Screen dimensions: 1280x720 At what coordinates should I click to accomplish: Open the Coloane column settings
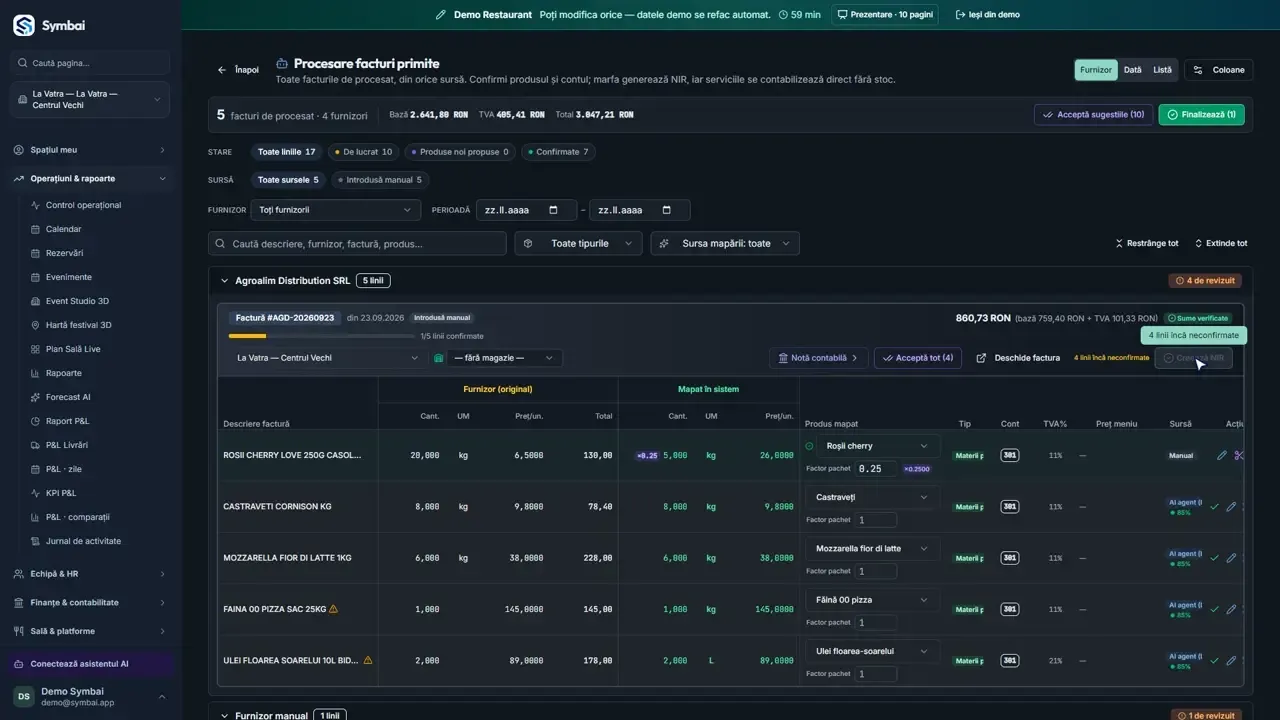pyautogui.click(x=1218, y=70)
